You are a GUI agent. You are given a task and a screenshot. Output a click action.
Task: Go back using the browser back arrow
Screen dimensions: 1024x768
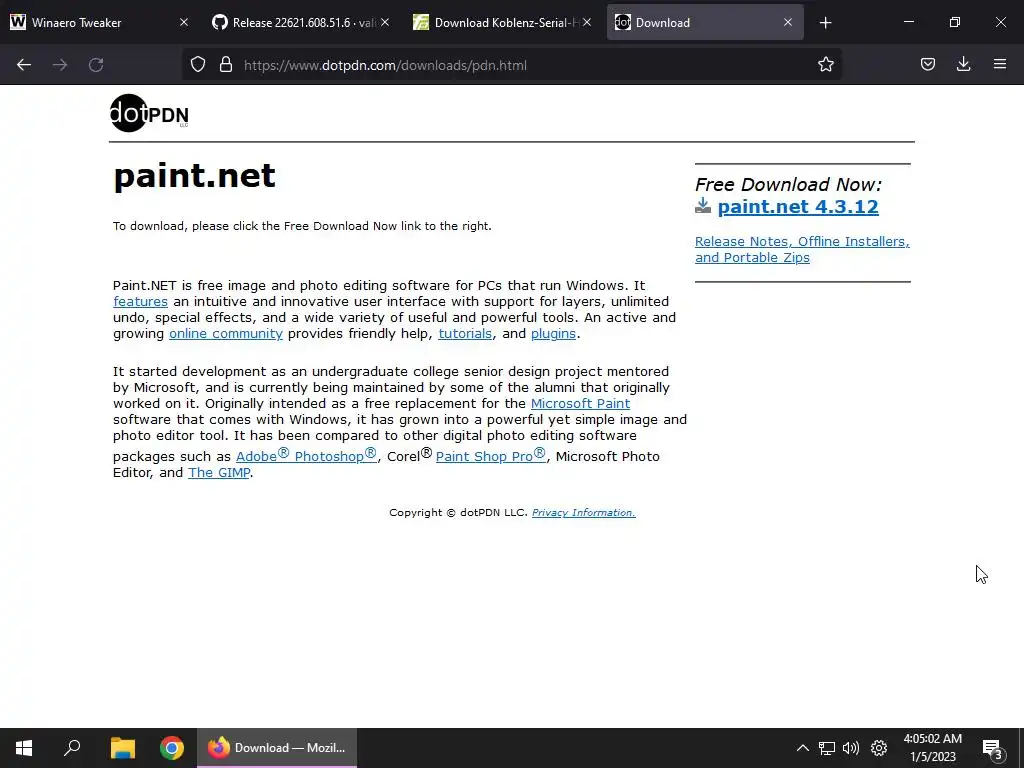click(24, 65)
